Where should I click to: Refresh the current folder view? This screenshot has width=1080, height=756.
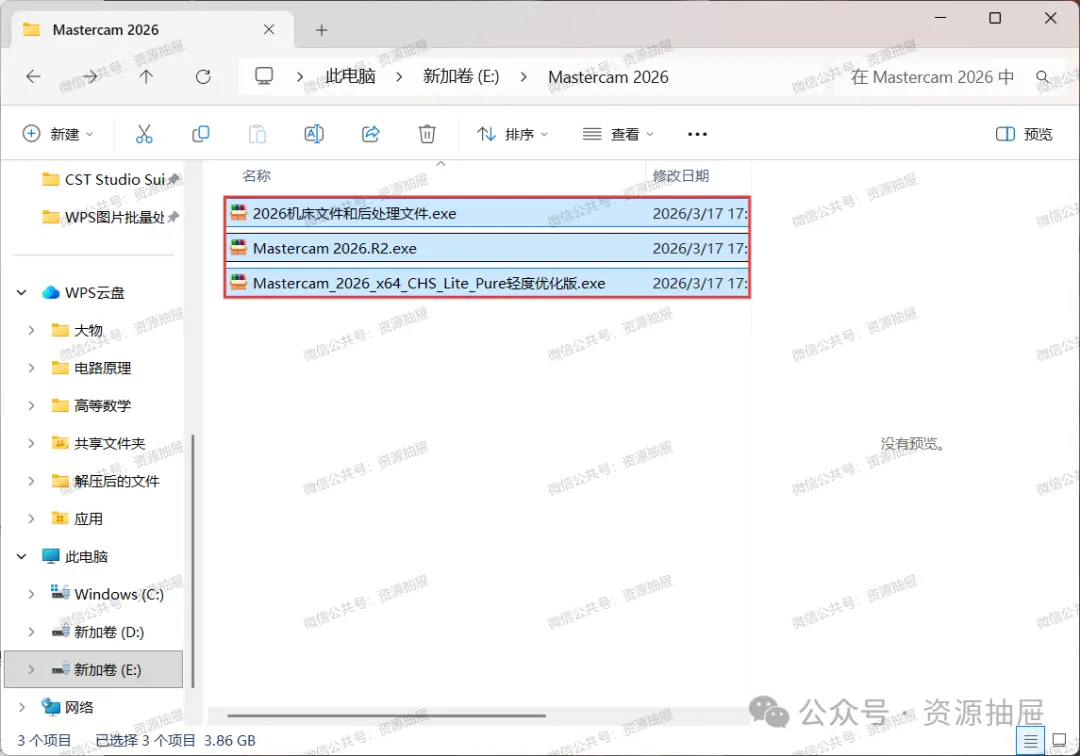(203, 76)
